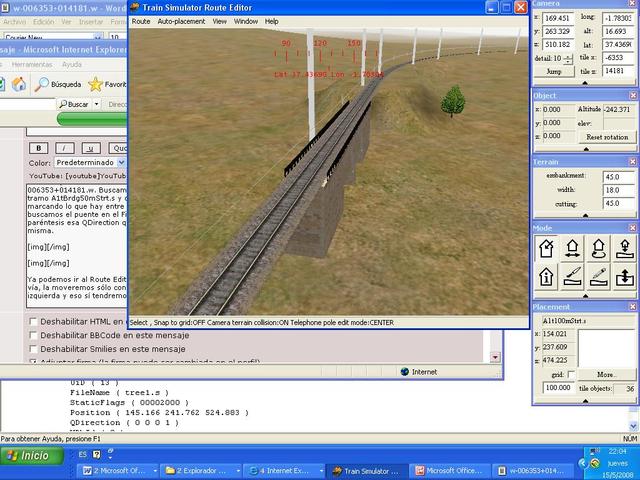The width and height of the screenshot is (640, 480).
Task: Check Deshabilitar BBCode en este mensaje
Action: pyautogui.click(x=31, y=335)
